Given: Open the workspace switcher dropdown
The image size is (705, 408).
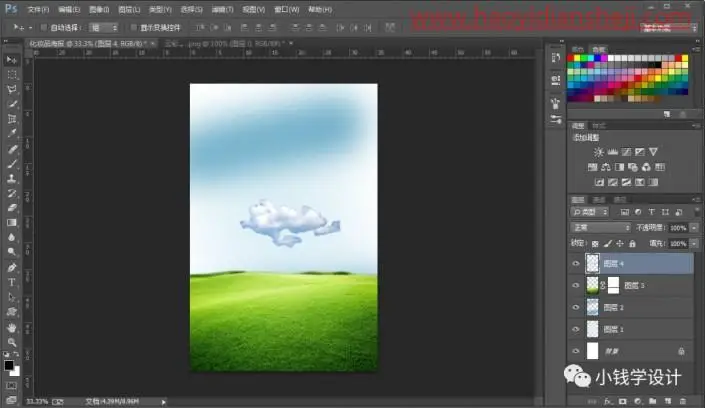Looking at the screenshot, I should (669, 28).
